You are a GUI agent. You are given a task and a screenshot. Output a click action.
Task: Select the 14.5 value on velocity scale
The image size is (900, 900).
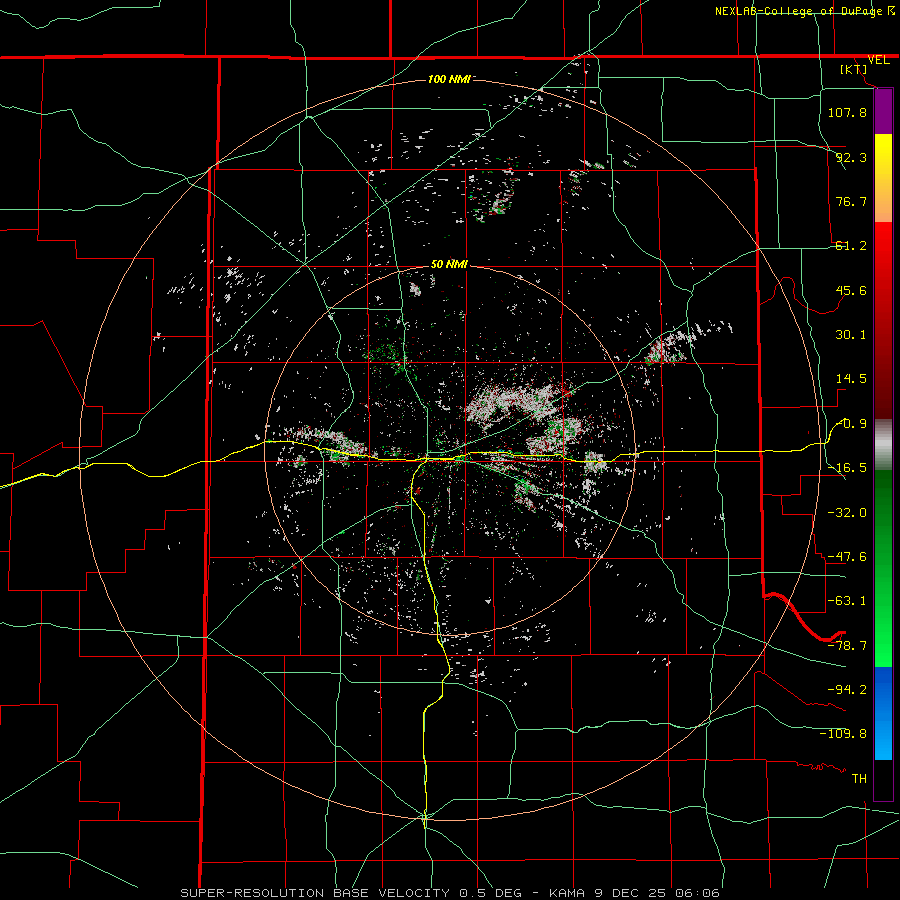tap(851, 379)
